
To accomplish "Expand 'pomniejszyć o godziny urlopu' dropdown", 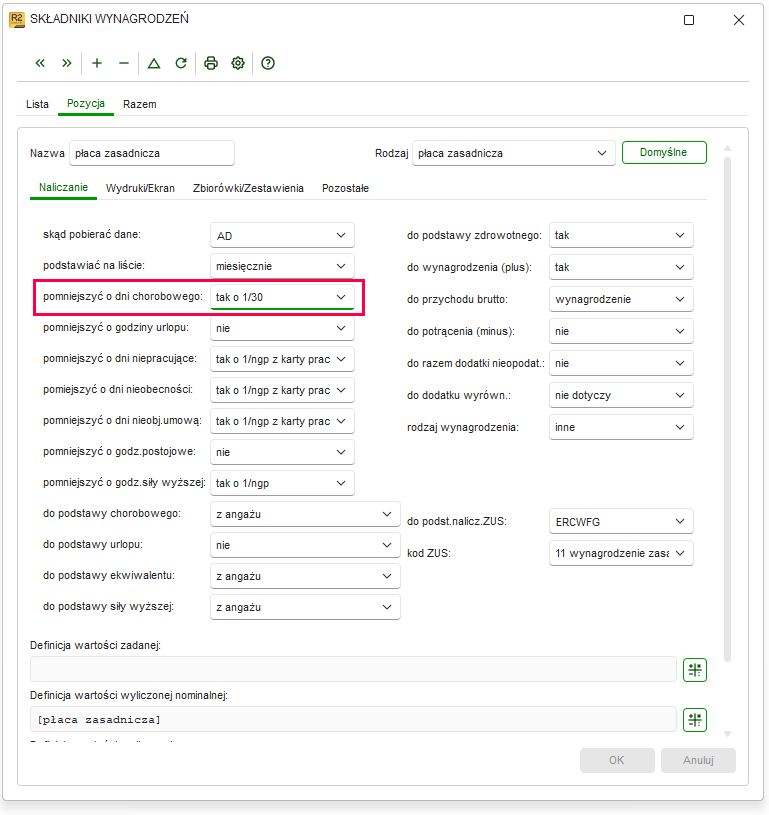I will 282,328.
